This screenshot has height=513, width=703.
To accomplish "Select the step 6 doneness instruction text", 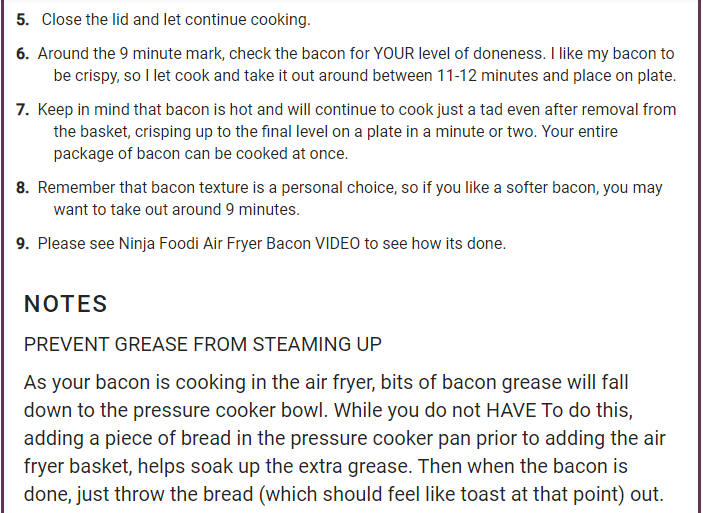I will point(357,65).
